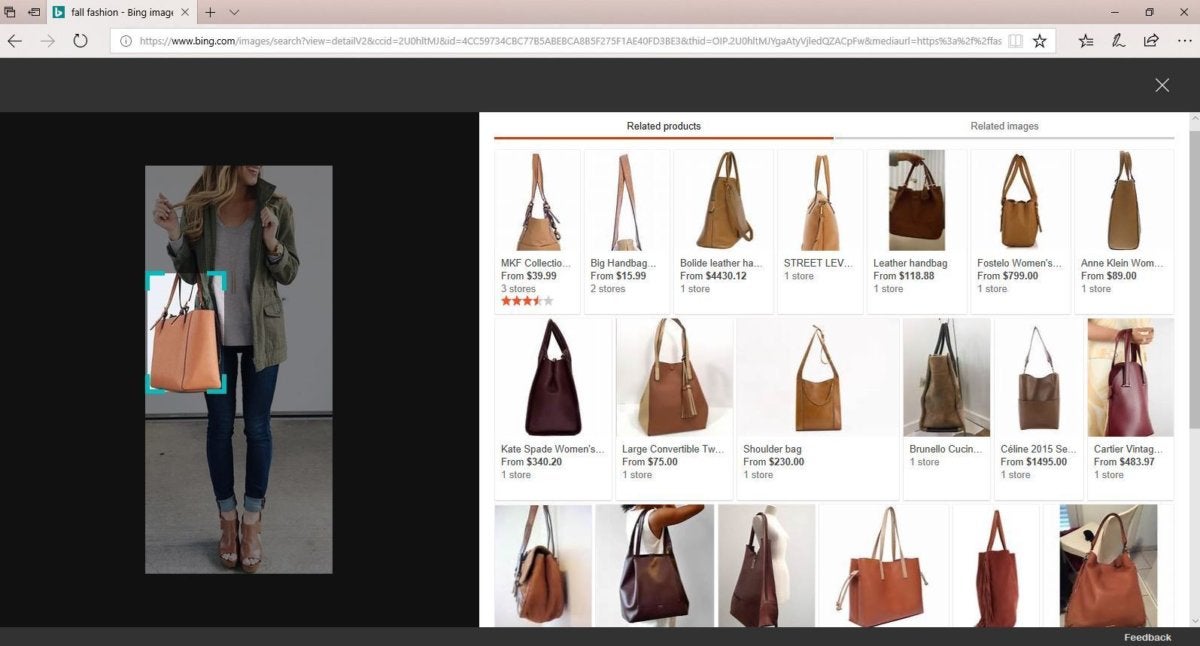Screen dimensions: 1200x646
Task: Reload the page with Refresh icon
Action: tap(81, 41)
